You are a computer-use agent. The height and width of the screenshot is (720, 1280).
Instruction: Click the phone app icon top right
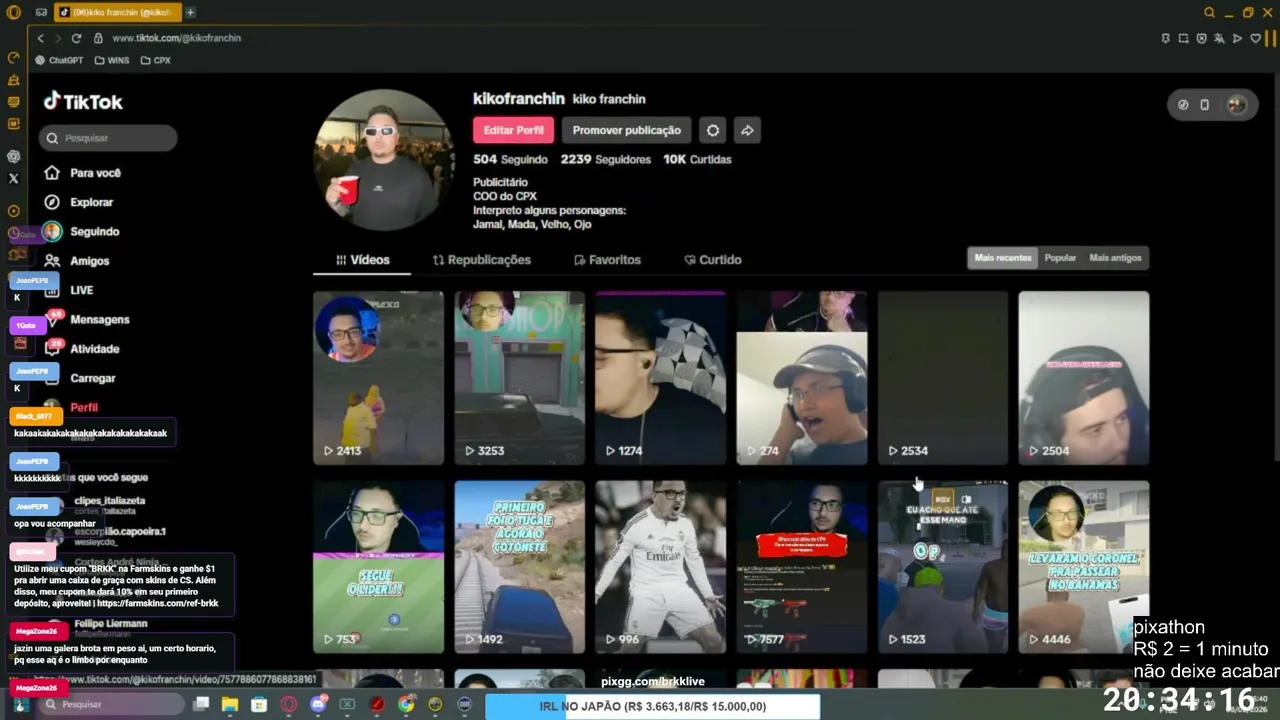[1205, 105]
